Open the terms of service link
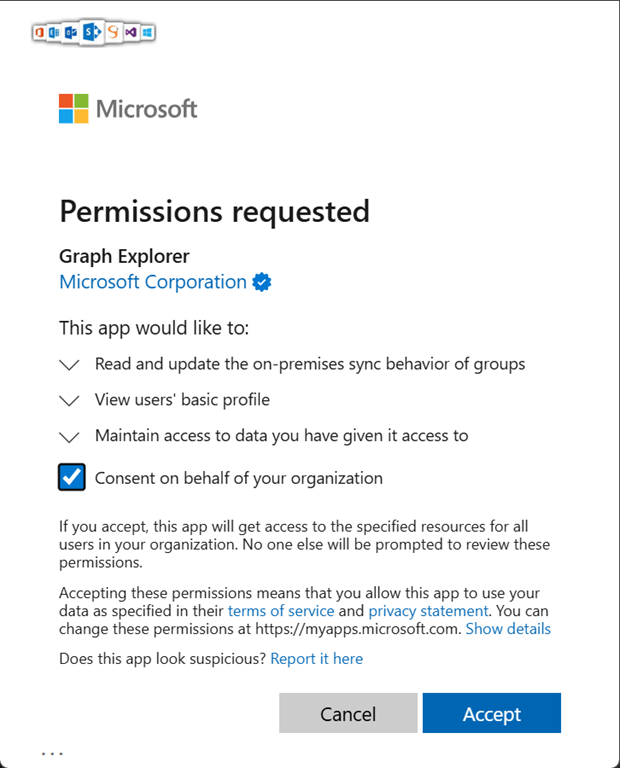The image size is (620, 768). coord(280,610)
